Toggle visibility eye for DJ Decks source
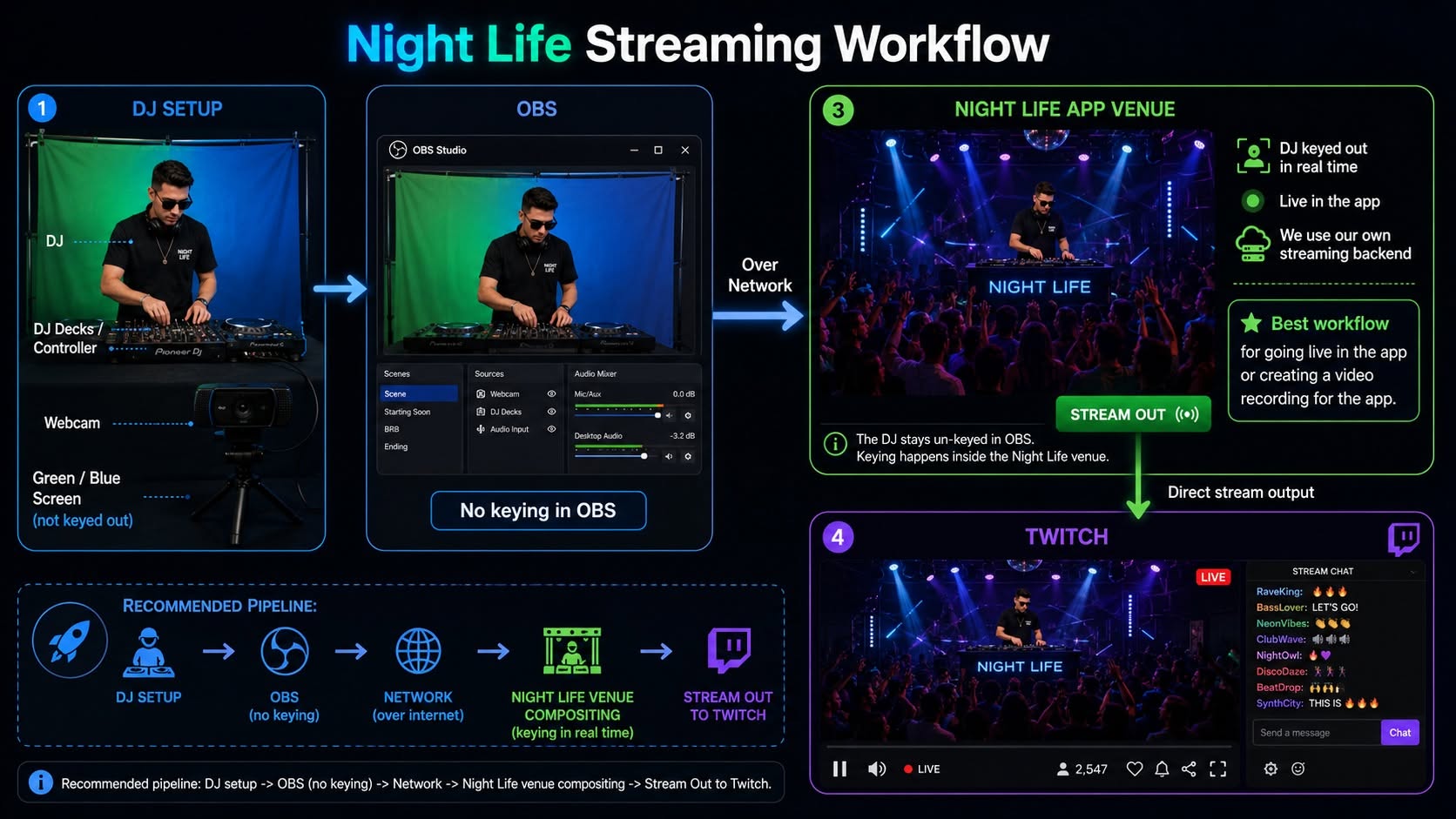This screenshot has width=1456, height=819. (551, 412)
